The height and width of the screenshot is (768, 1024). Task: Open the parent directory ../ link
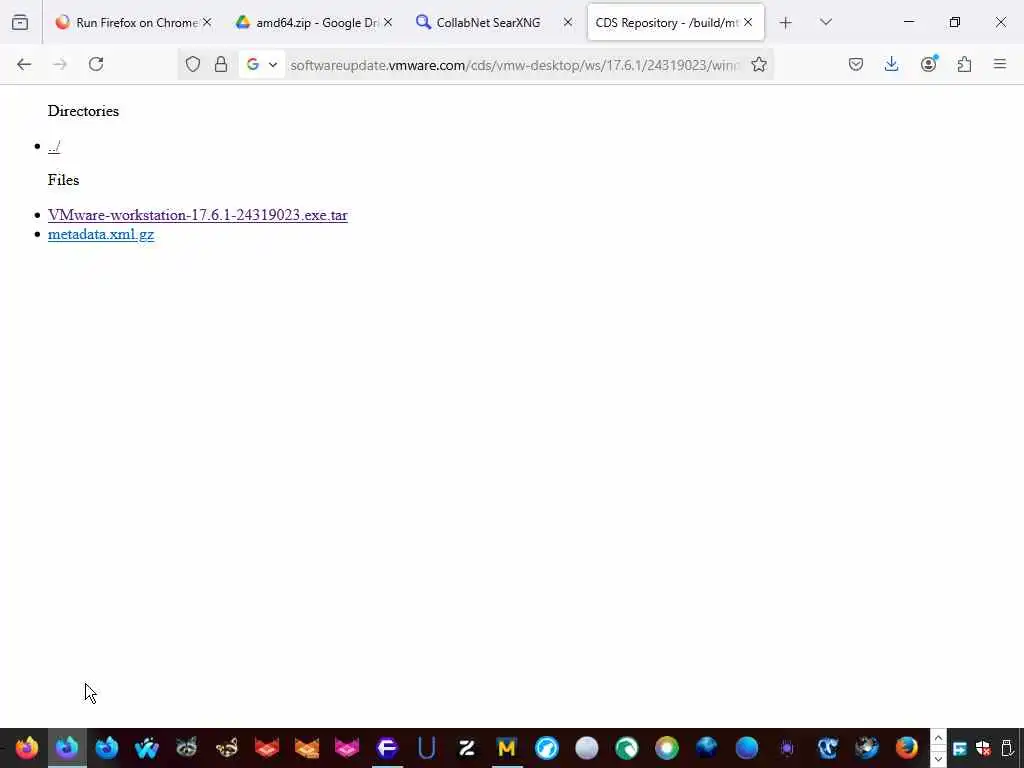point(54,147)
